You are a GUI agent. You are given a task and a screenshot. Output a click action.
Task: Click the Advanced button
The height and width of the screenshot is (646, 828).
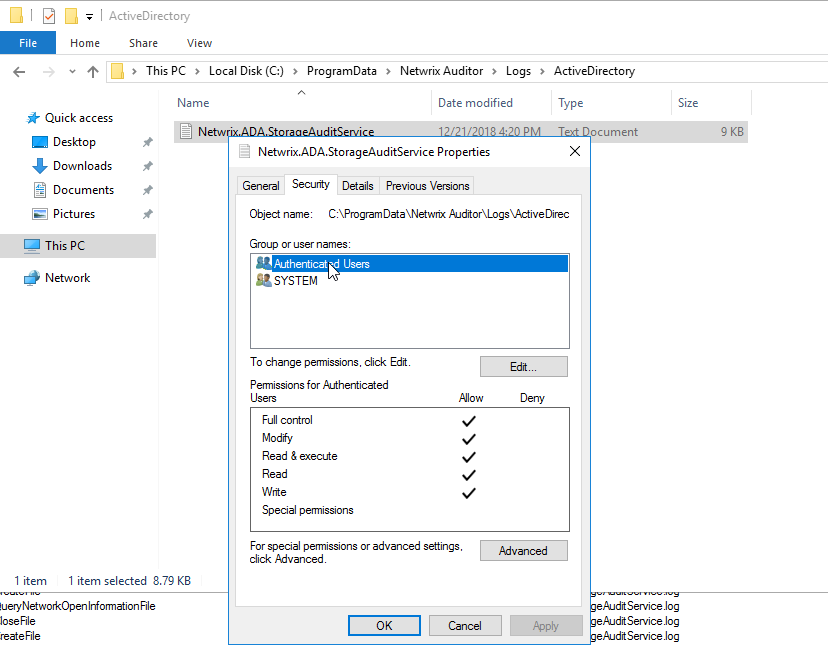click(x=523, y=550)
